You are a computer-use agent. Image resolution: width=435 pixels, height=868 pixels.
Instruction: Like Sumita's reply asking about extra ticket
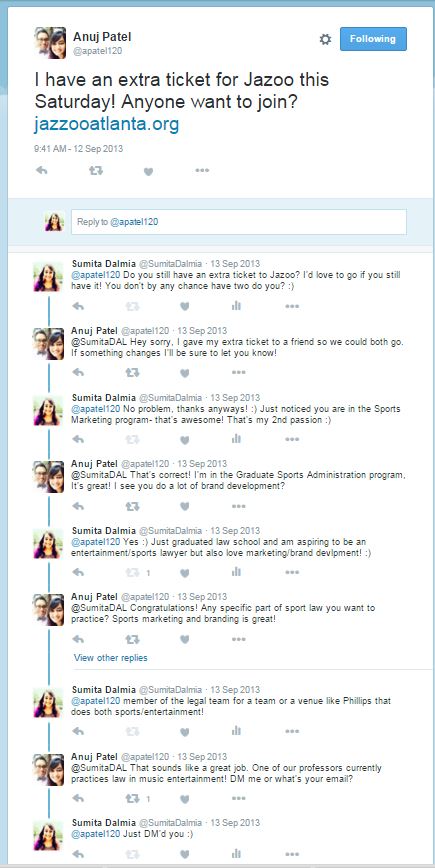pos(184,306)
